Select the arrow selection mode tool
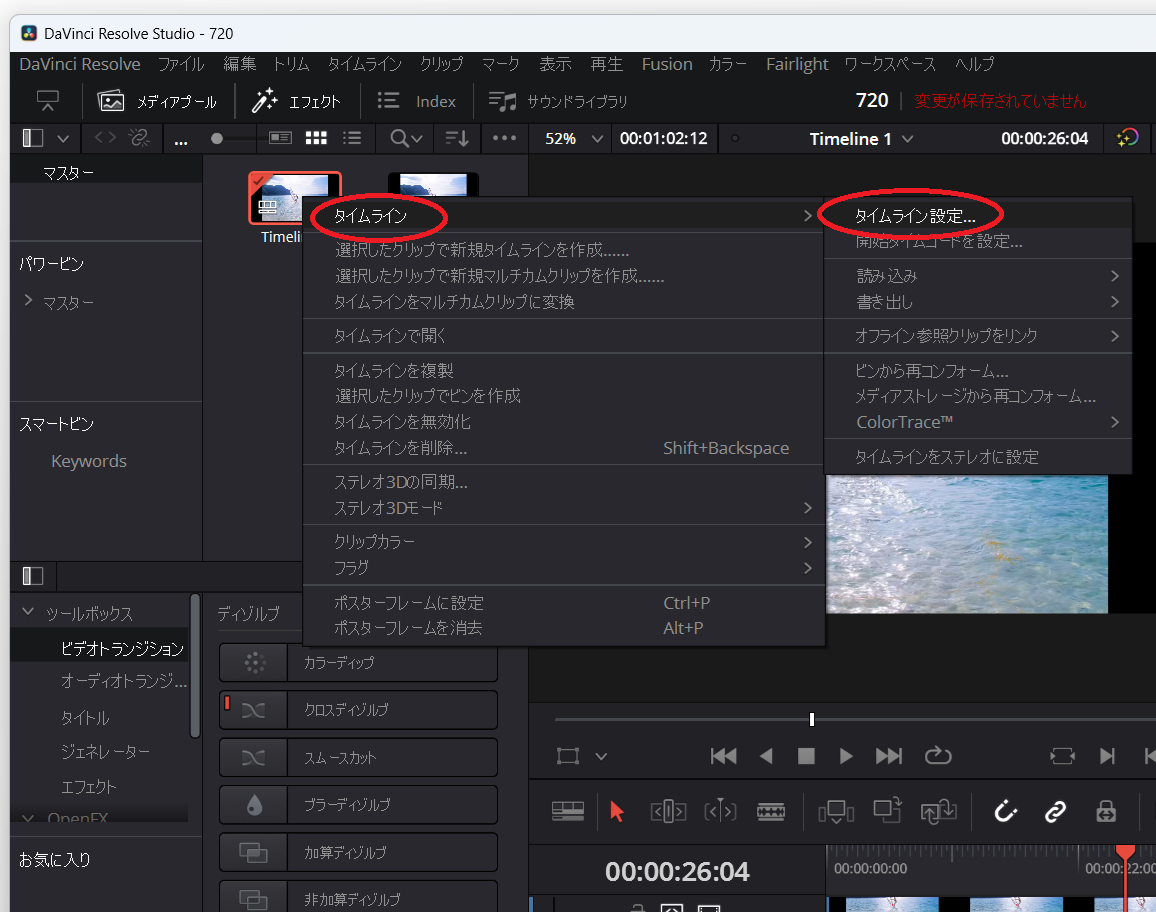This screenshot has width=1156, height=912. tap(617, 812)
